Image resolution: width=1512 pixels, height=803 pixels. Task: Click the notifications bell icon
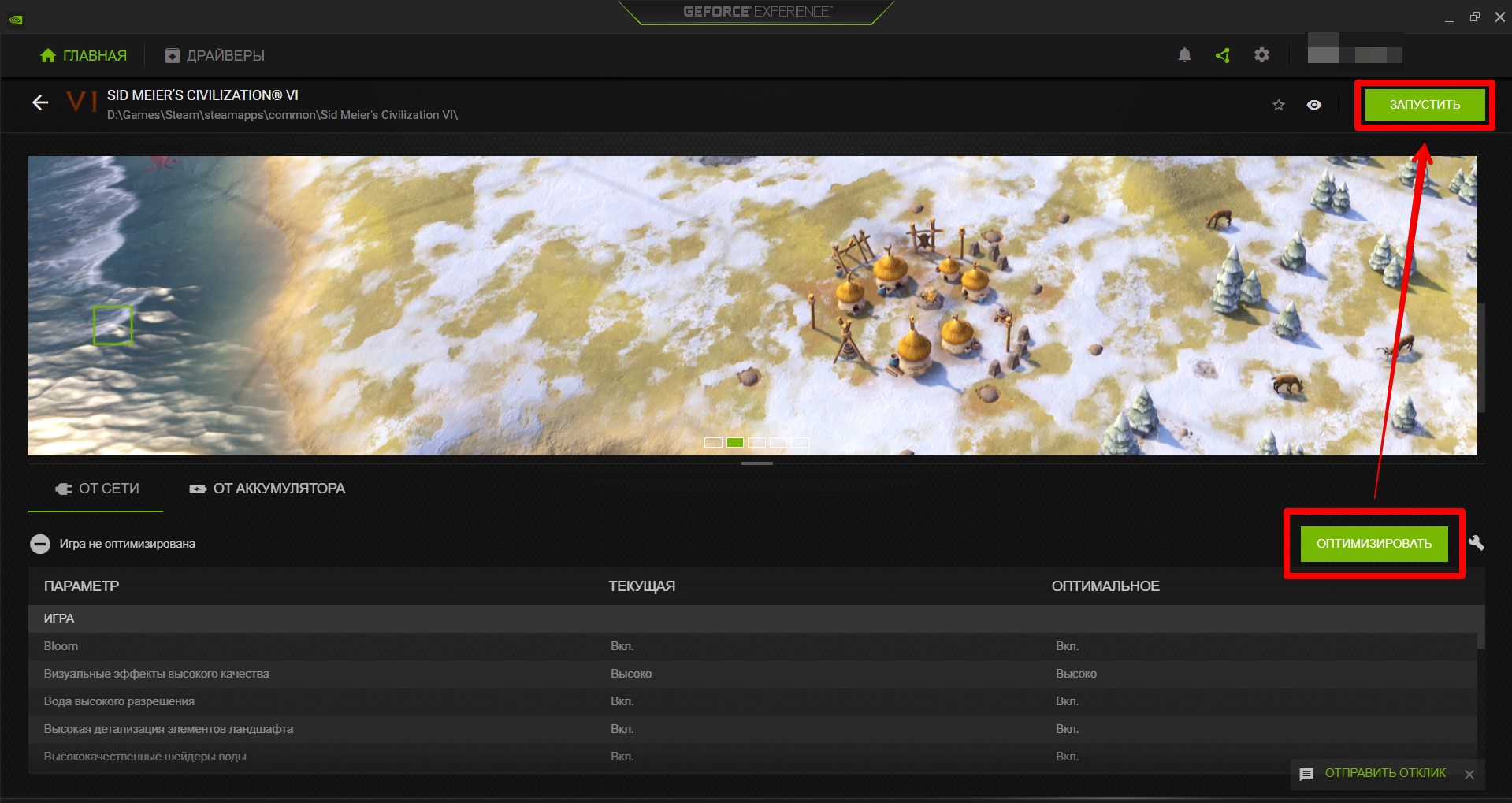point(1184,55)
